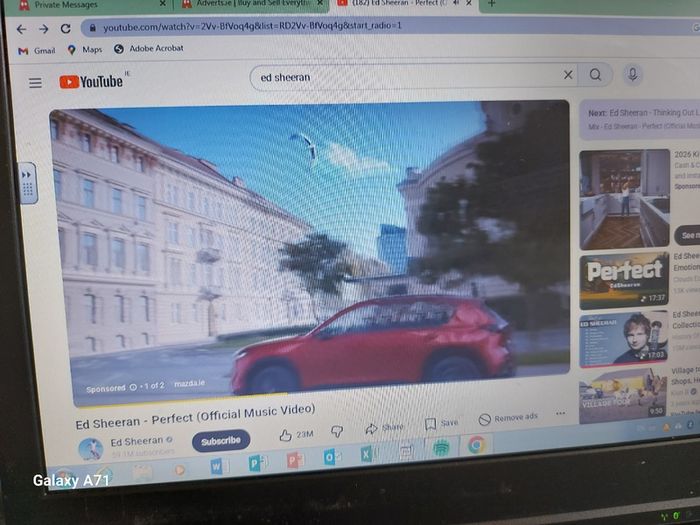Run the search with the magnifier button

tap(595, 75)
